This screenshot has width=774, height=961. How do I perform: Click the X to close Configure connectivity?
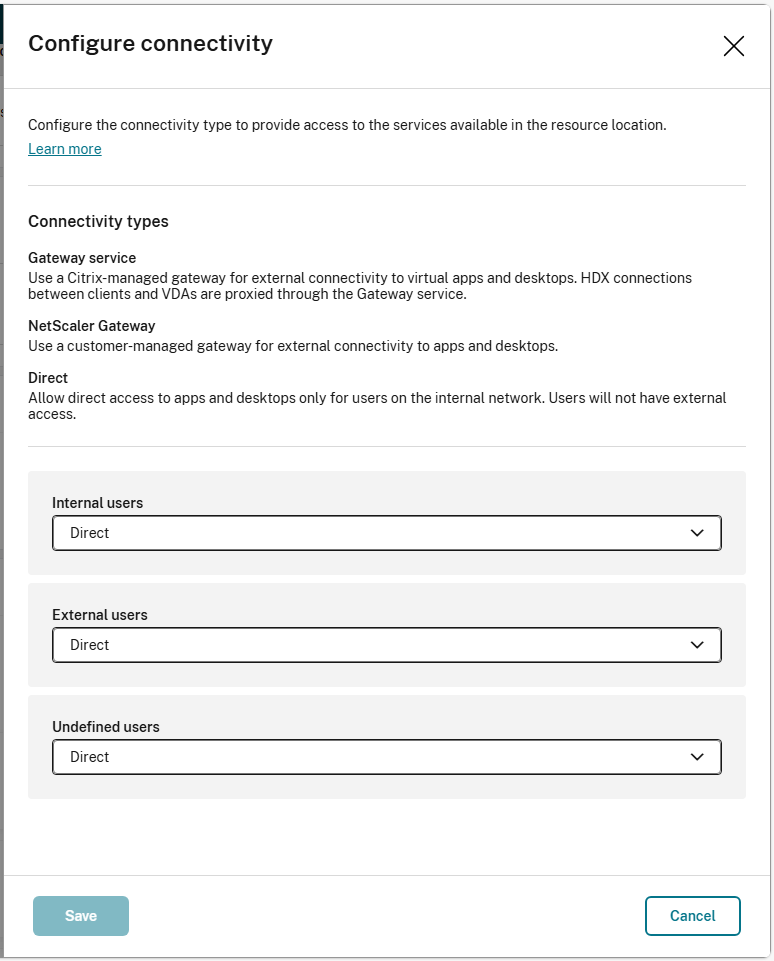click(733, 46)
